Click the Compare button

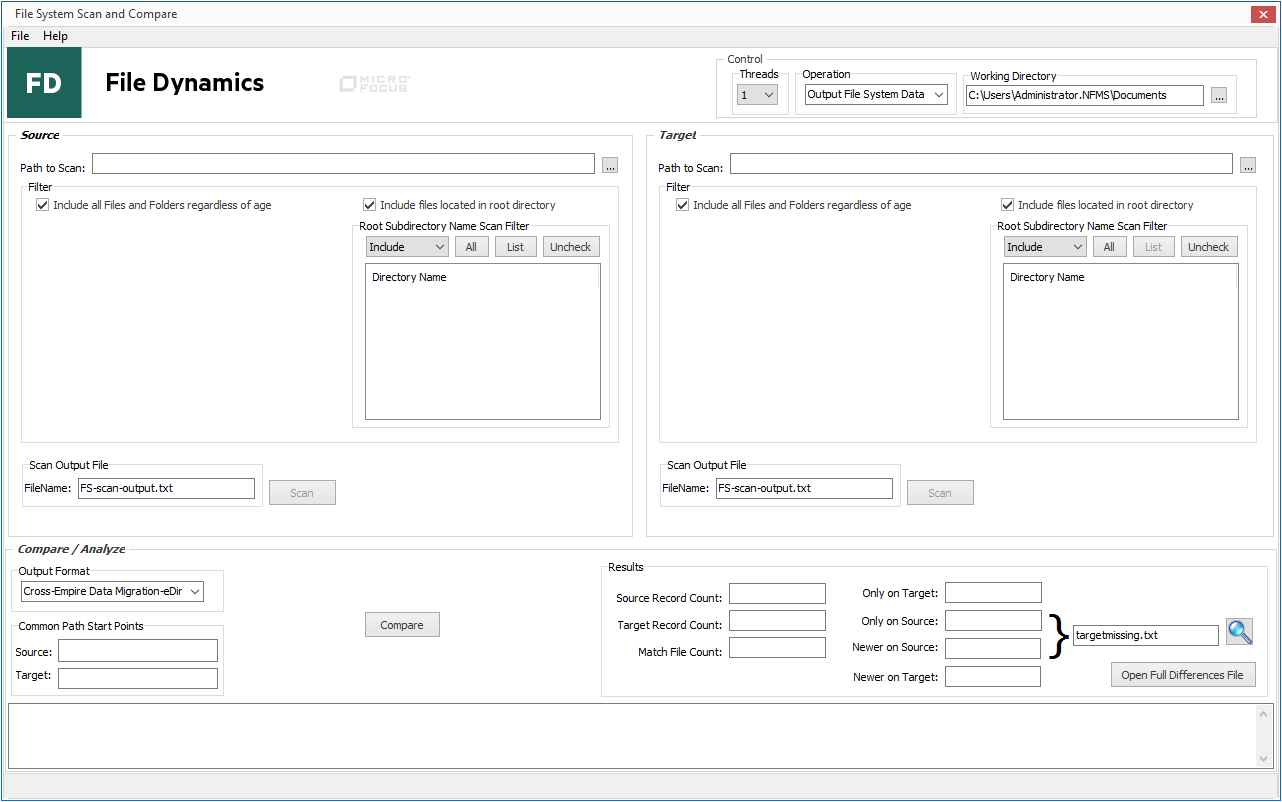coord(402,625)
